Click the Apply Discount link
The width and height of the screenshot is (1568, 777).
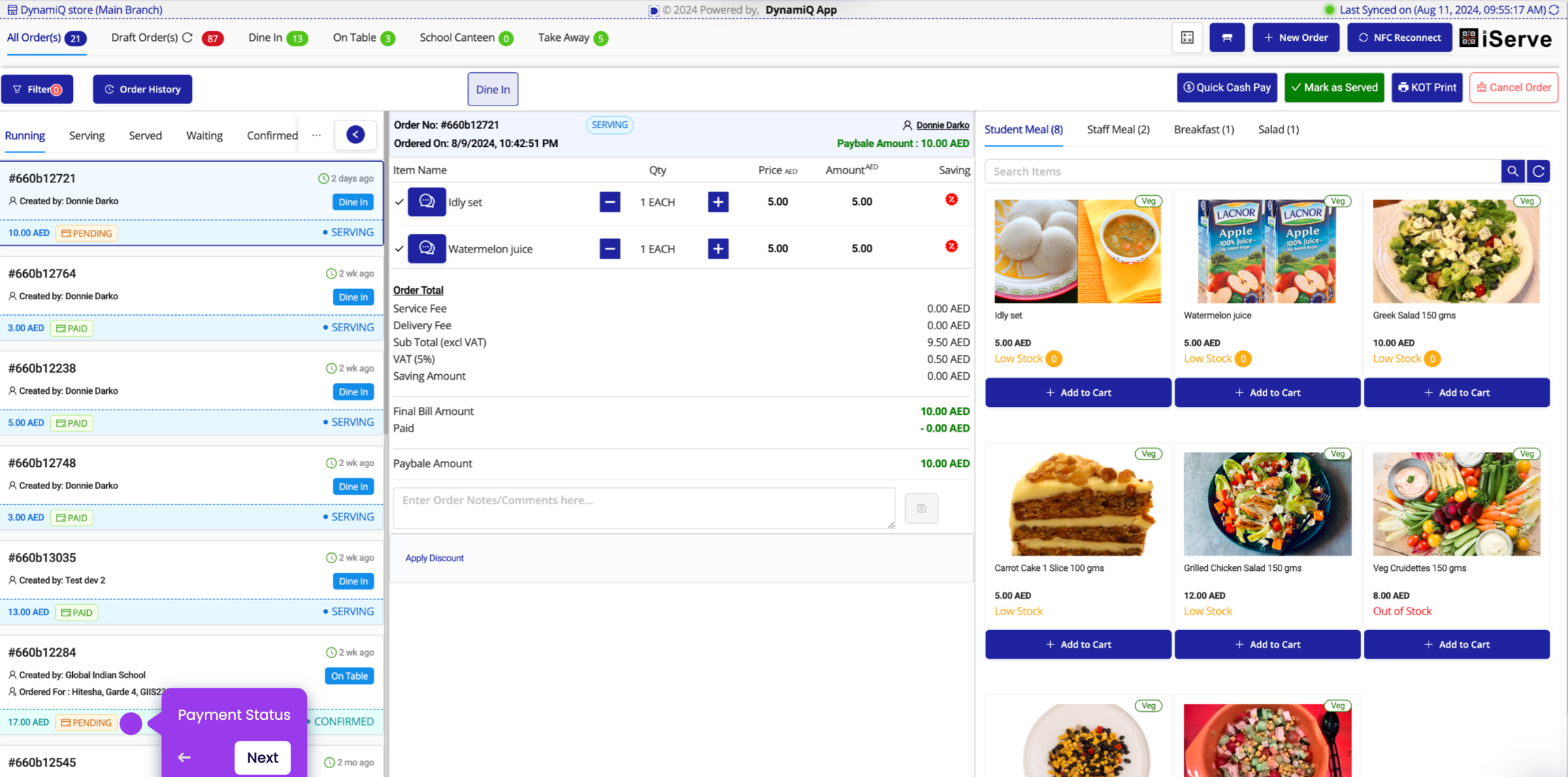(x=434, y=558)
